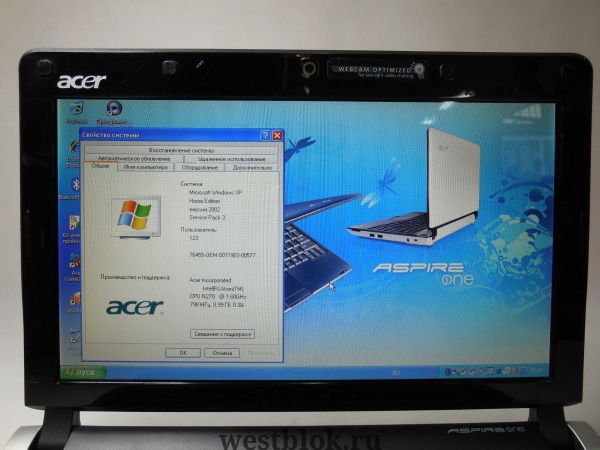Launch the Acer GameZone desktop icon
The width and height of the screenshot is (600, 450).
73,267
